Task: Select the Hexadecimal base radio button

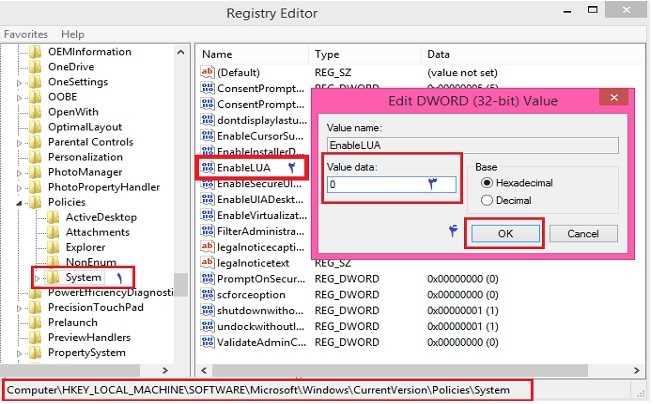Action: (x=487, y=183)
